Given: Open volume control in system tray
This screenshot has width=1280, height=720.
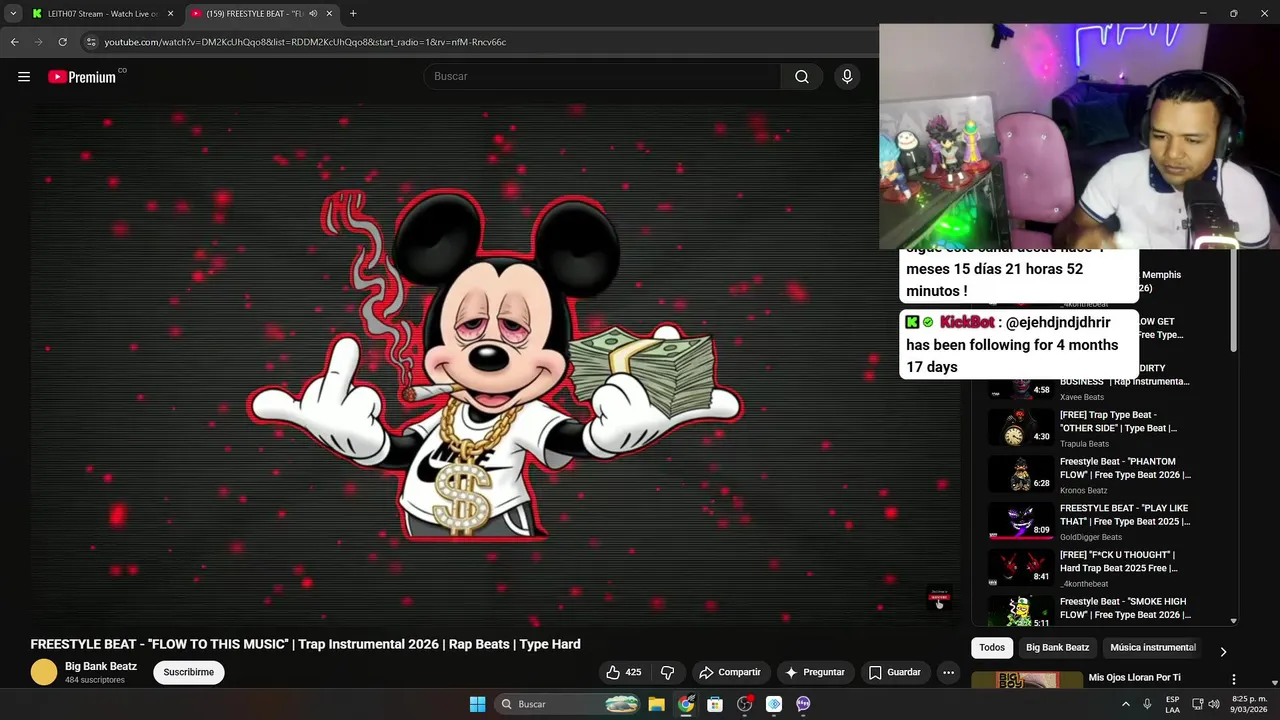Looking at the screenshot, I should [1214, 704].
